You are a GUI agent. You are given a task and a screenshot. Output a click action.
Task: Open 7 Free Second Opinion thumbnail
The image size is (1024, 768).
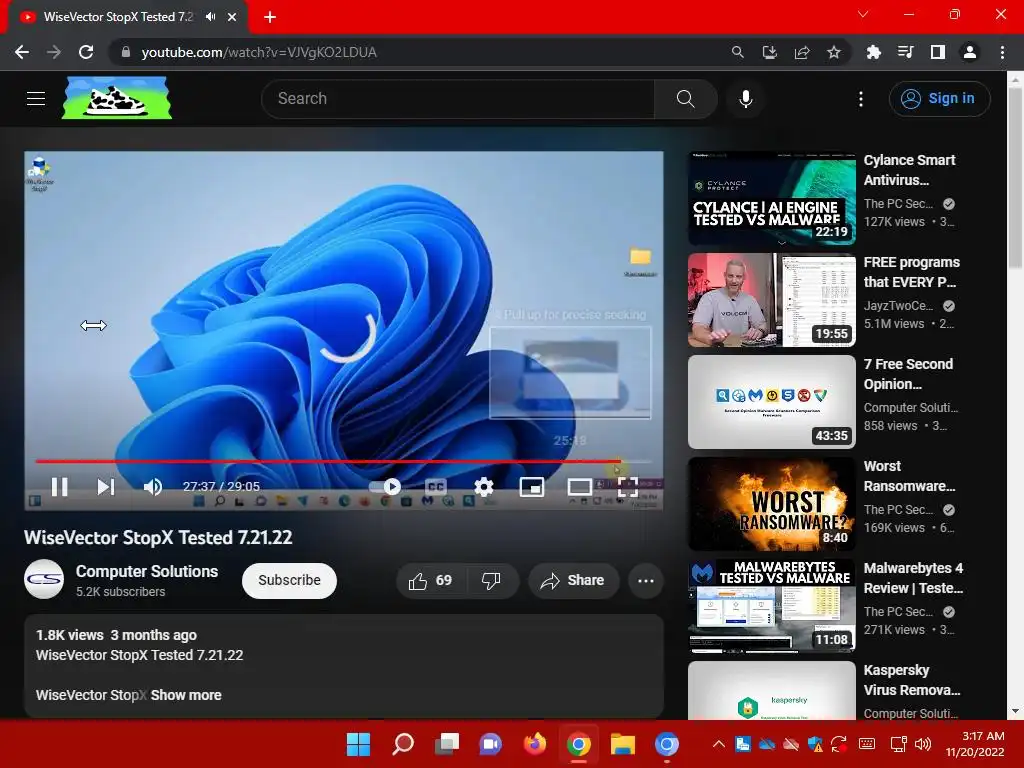772,402
